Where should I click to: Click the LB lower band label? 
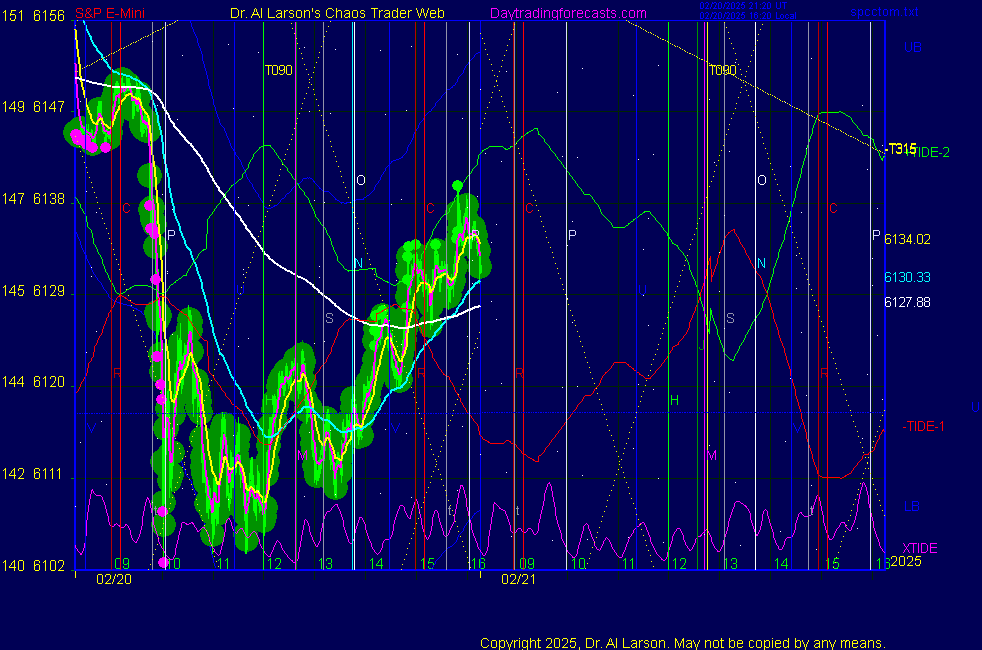pyautogui.click(x=912, y=506)
